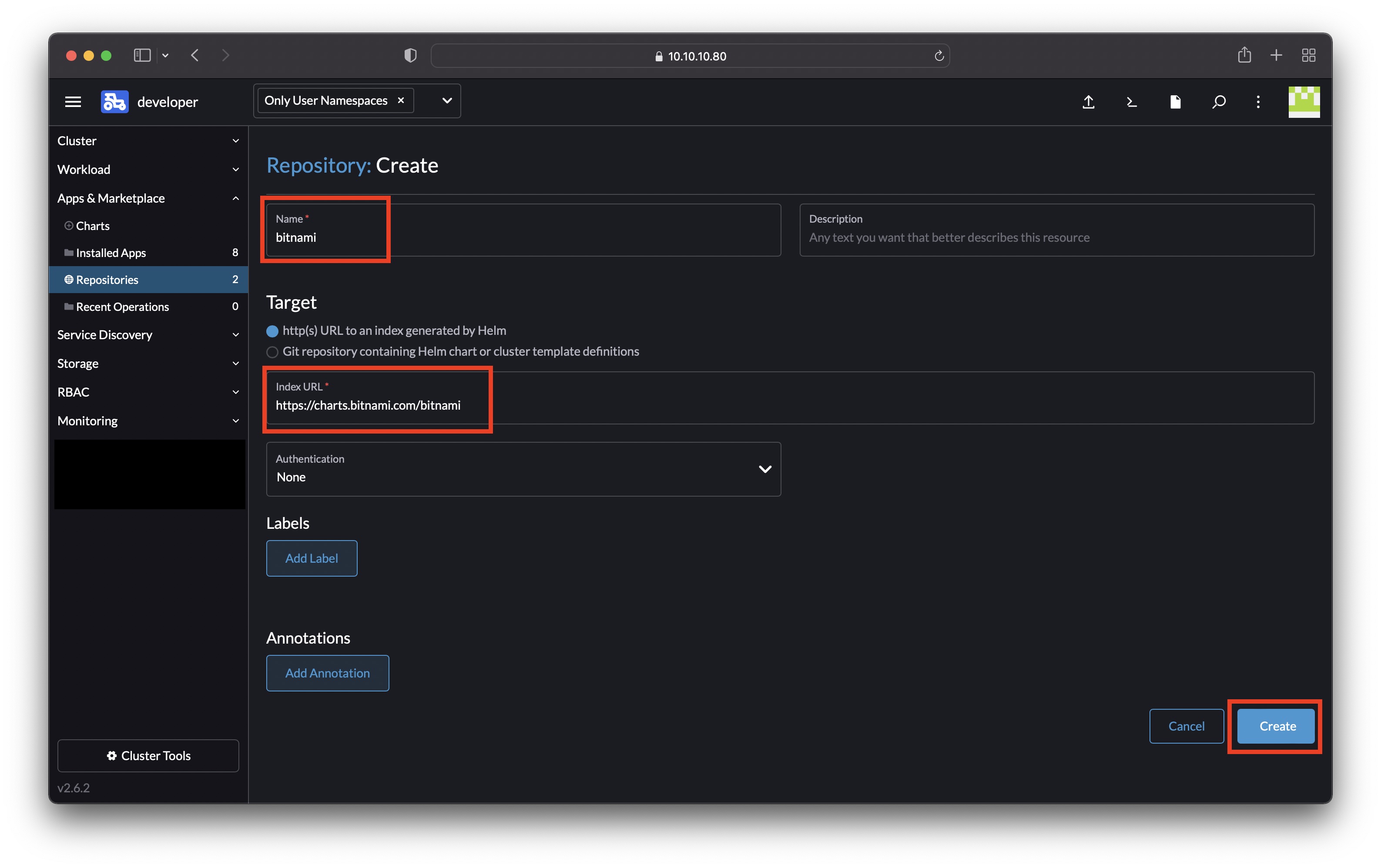Open a new Safari tab
1381x868 pixels.
tap(1276, 56)
